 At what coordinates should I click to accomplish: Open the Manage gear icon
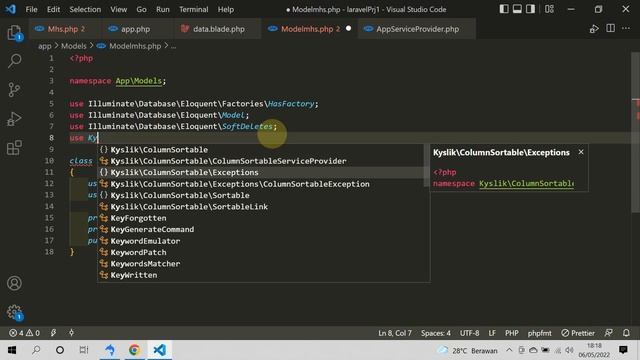click(14, 312)
